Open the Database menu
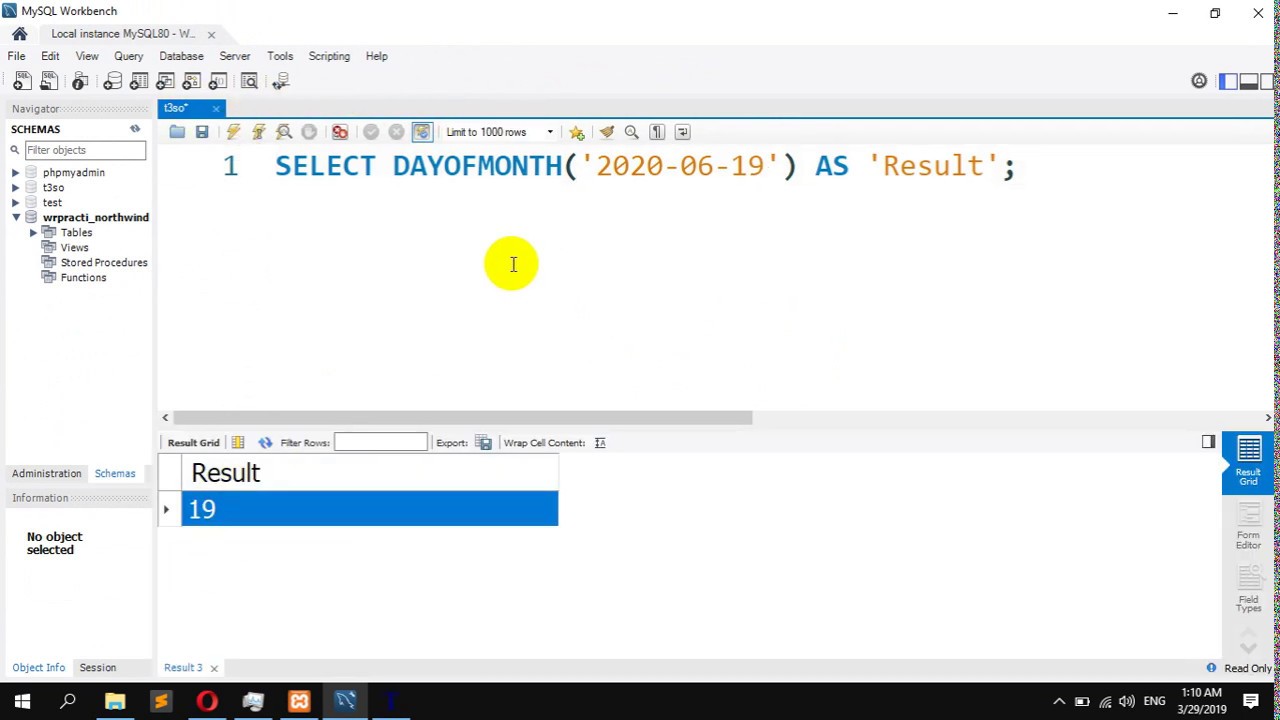The width and height of the screenshot is (1280, 720). [181, 56]
